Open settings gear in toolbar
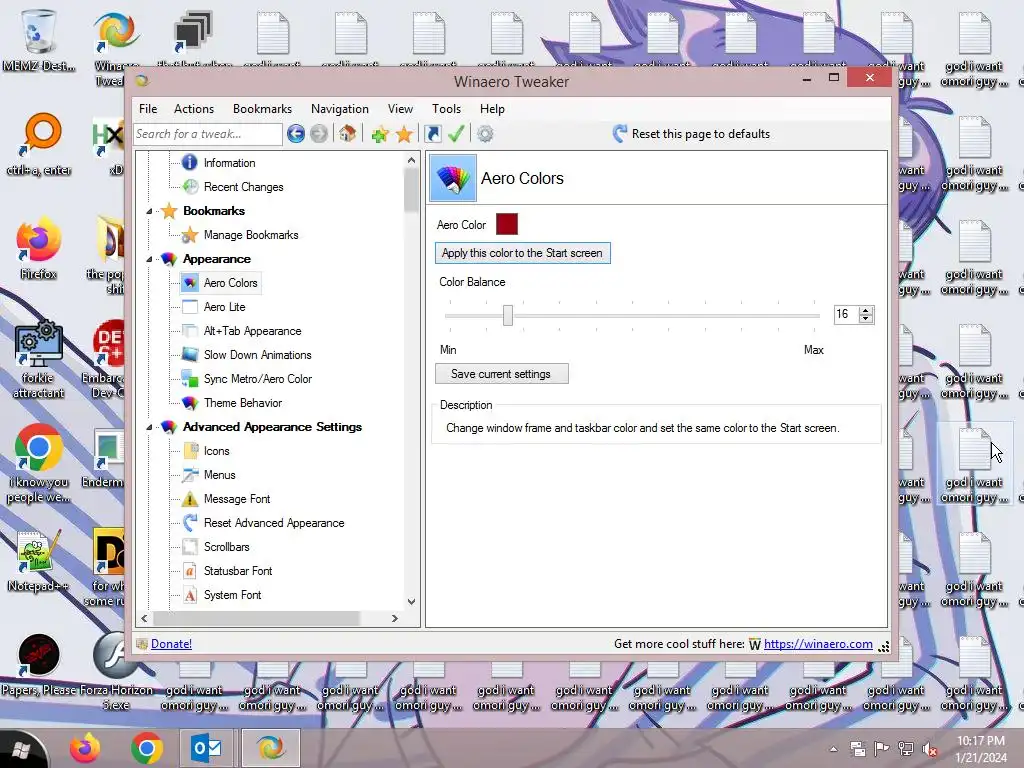1024x768 pixels. (485, 134)
